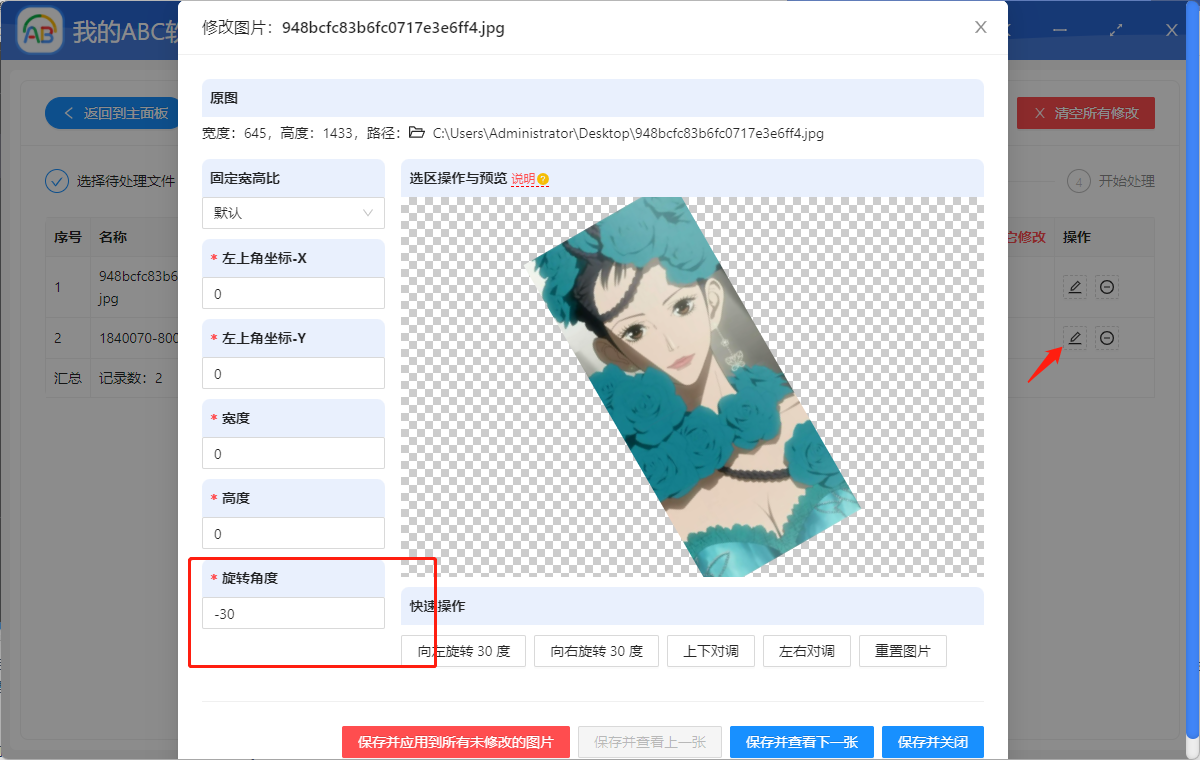Click 保存并应用到所有未修改的图片
1200x760 pixels.
pos(455,741)
